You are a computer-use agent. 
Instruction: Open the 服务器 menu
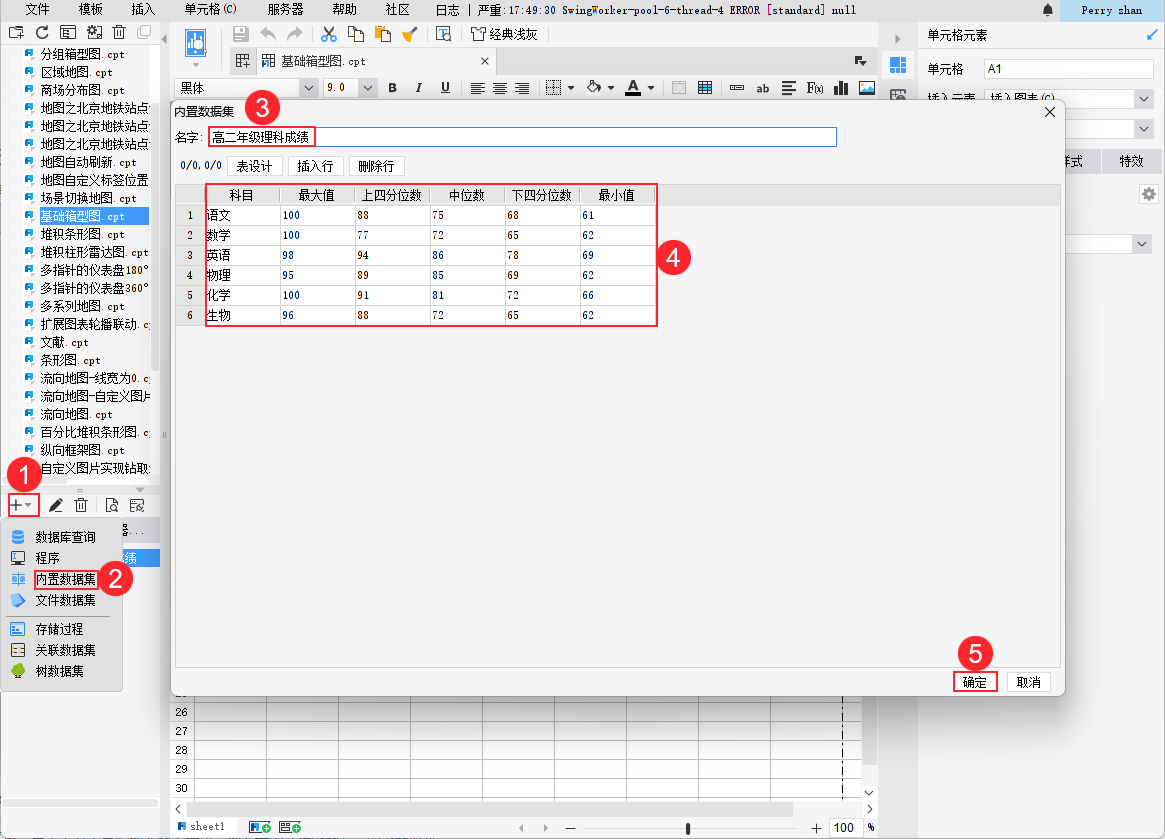(285, 10)
